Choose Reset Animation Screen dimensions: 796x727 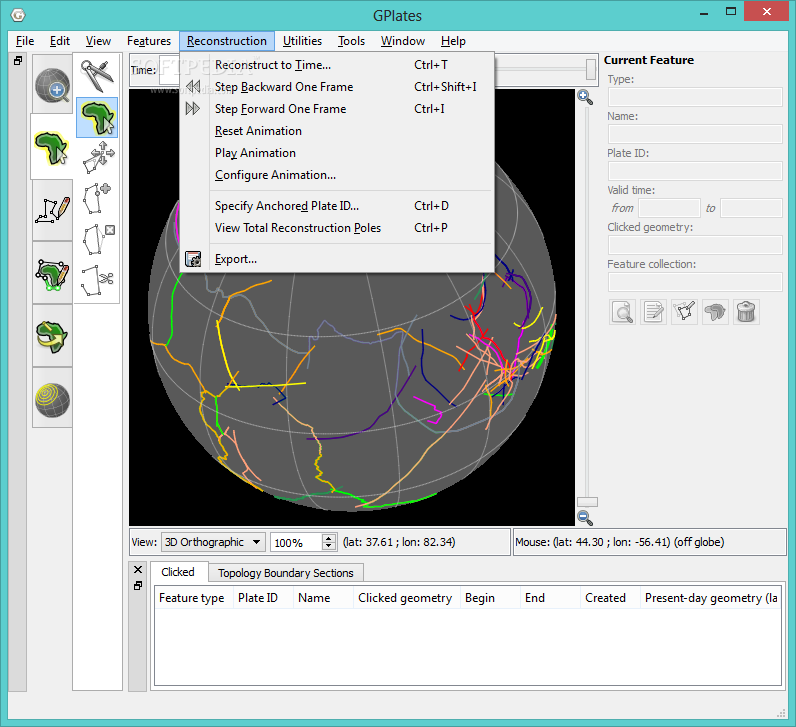click(x=337, y=131)
